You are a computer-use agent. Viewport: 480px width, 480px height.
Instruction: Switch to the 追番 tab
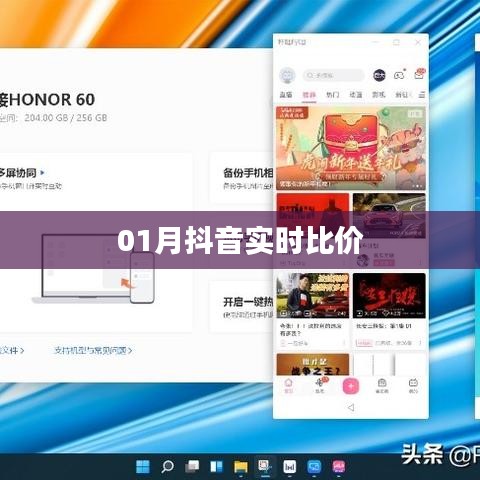356,95
